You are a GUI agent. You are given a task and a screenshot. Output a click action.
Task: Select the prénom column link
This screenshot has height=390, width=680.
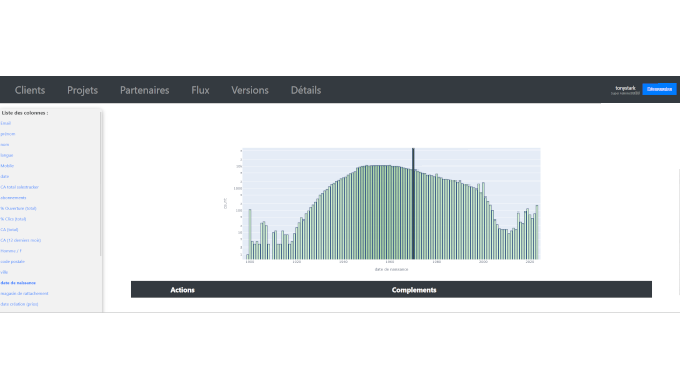[8, 134]
